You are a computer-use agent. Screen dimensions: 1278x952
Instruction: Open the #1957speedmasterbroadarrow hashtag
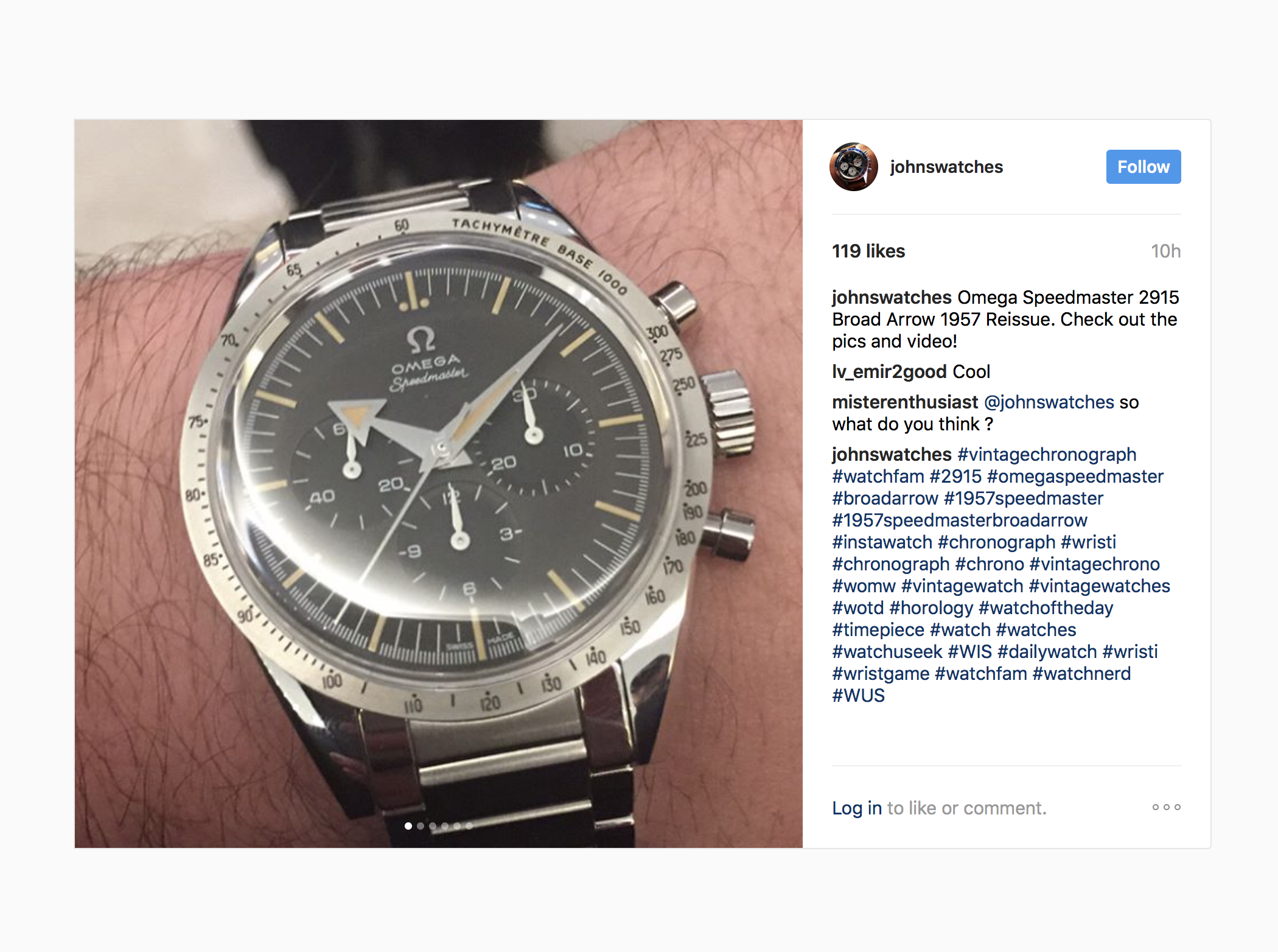point(960,520)
